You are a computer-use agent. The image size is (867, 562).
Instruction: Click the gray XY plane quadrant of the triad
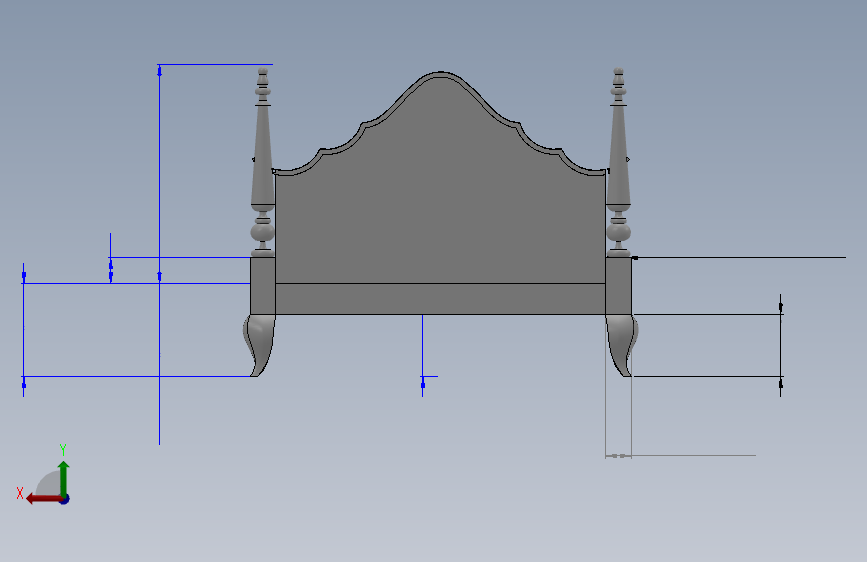[x=50, y=484]
